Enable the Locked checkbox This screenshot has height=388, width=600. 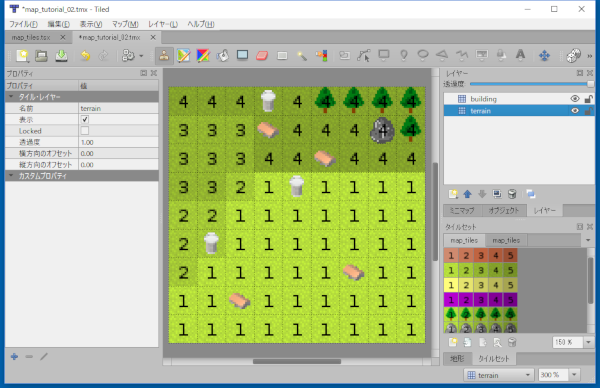(x=85, y=131)
